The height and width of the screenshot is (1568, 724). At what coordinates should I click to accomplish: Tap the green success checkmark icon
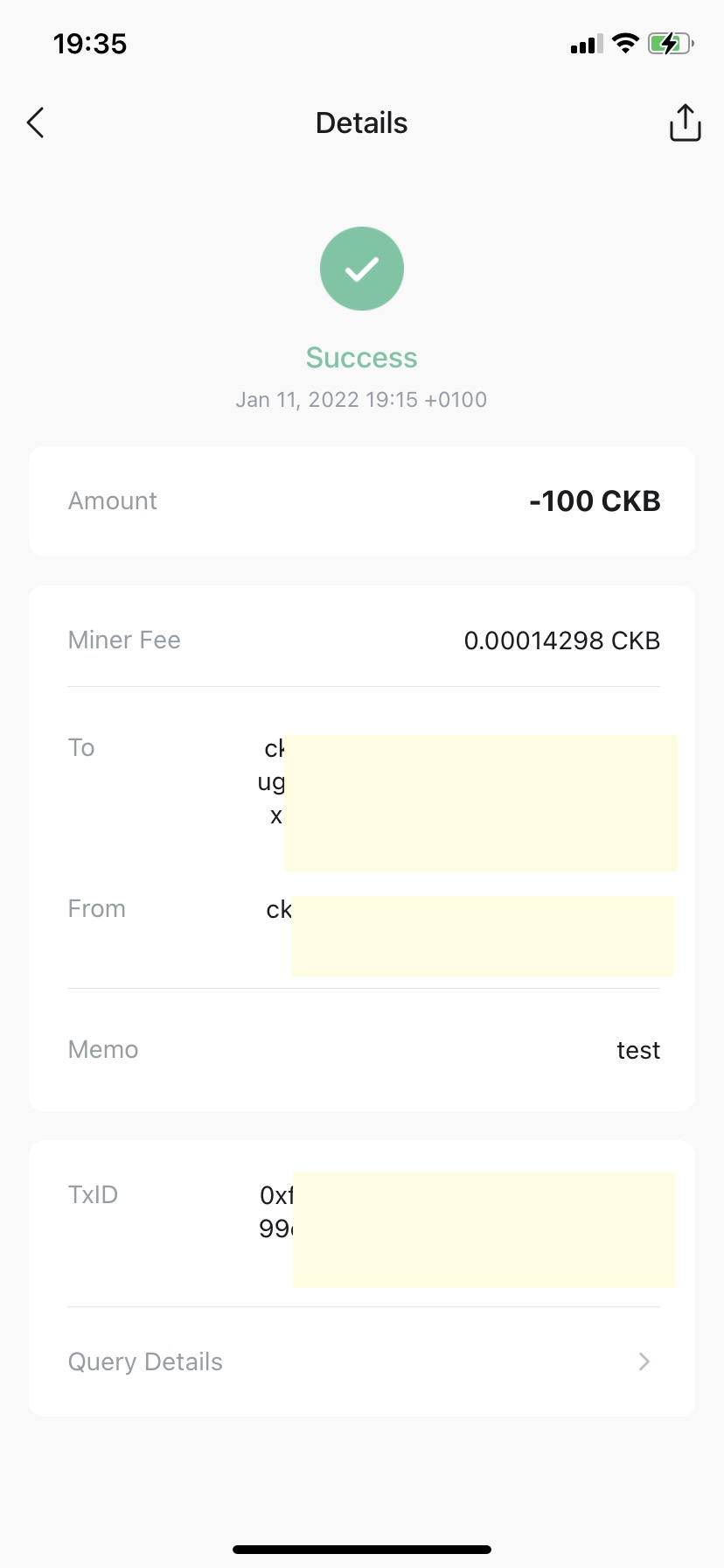coord(362,269)
